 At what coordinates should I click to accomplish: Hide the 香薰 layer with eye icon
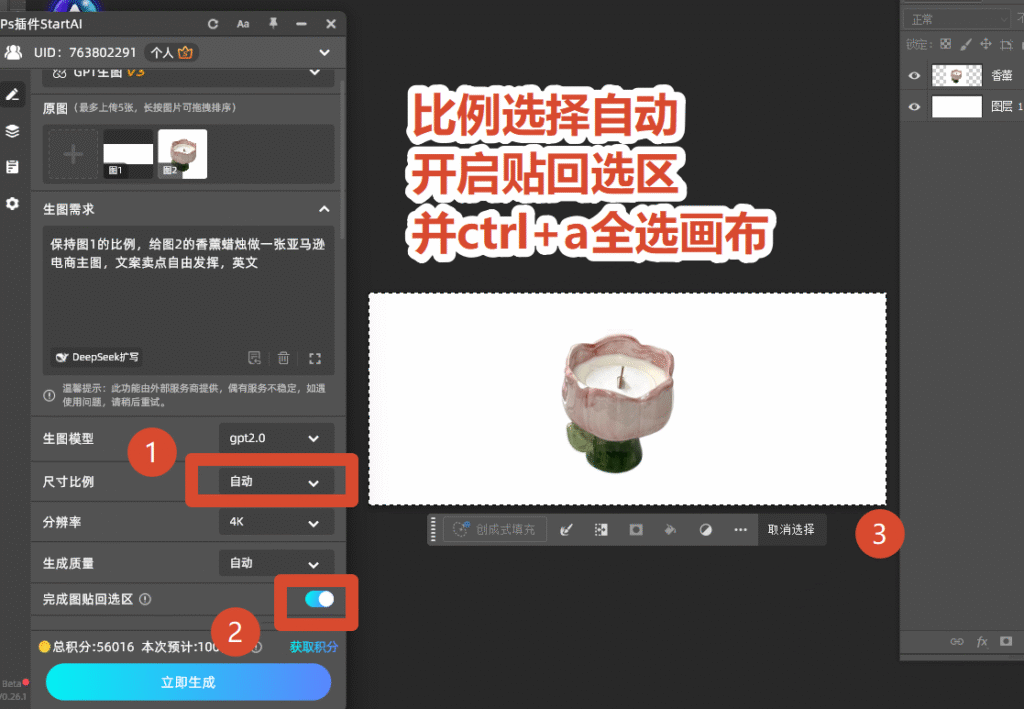coord(914,76)
